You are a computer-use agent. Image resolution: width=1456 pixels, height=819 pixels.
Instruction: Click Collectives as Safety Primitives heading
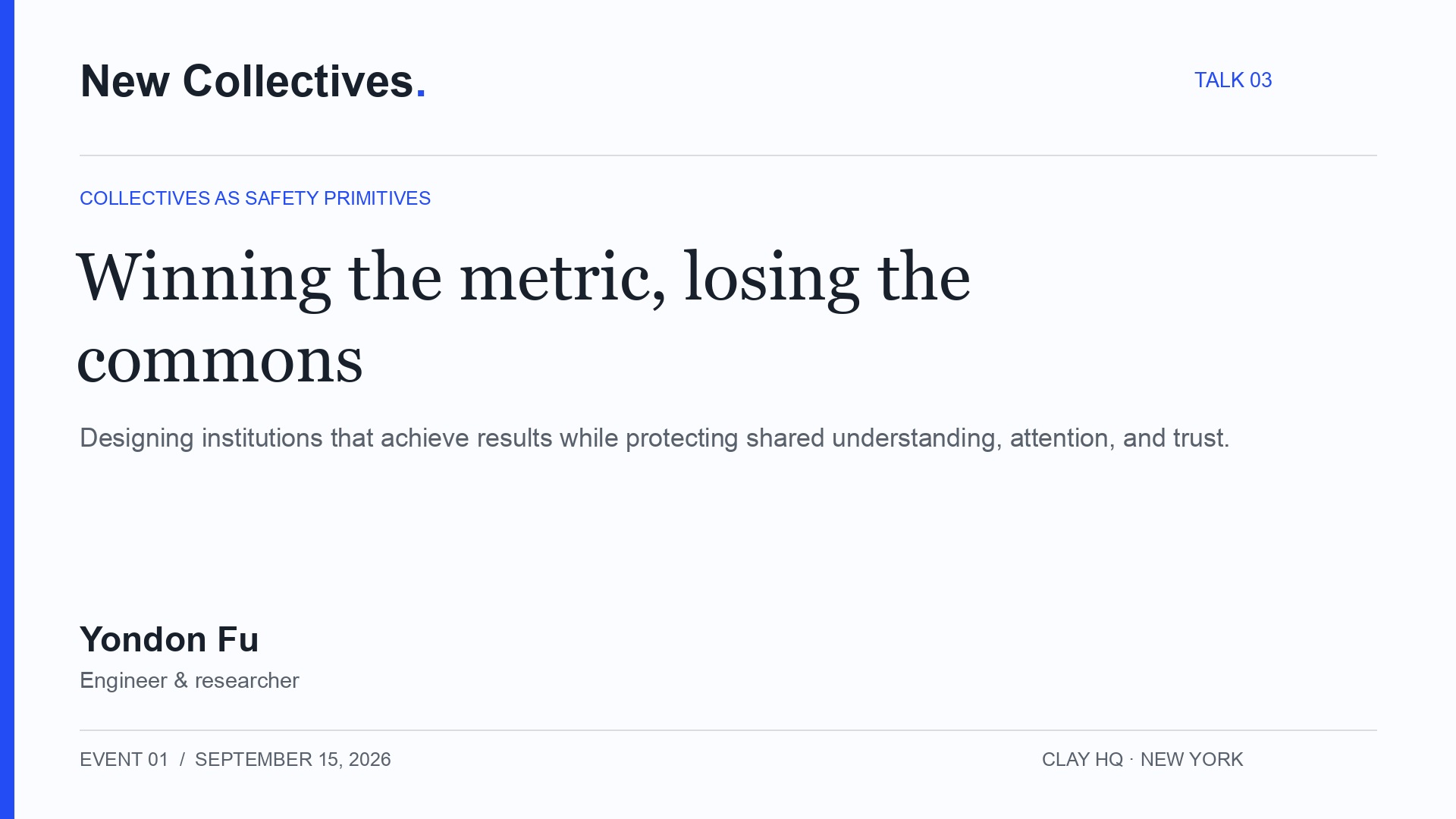255,198
